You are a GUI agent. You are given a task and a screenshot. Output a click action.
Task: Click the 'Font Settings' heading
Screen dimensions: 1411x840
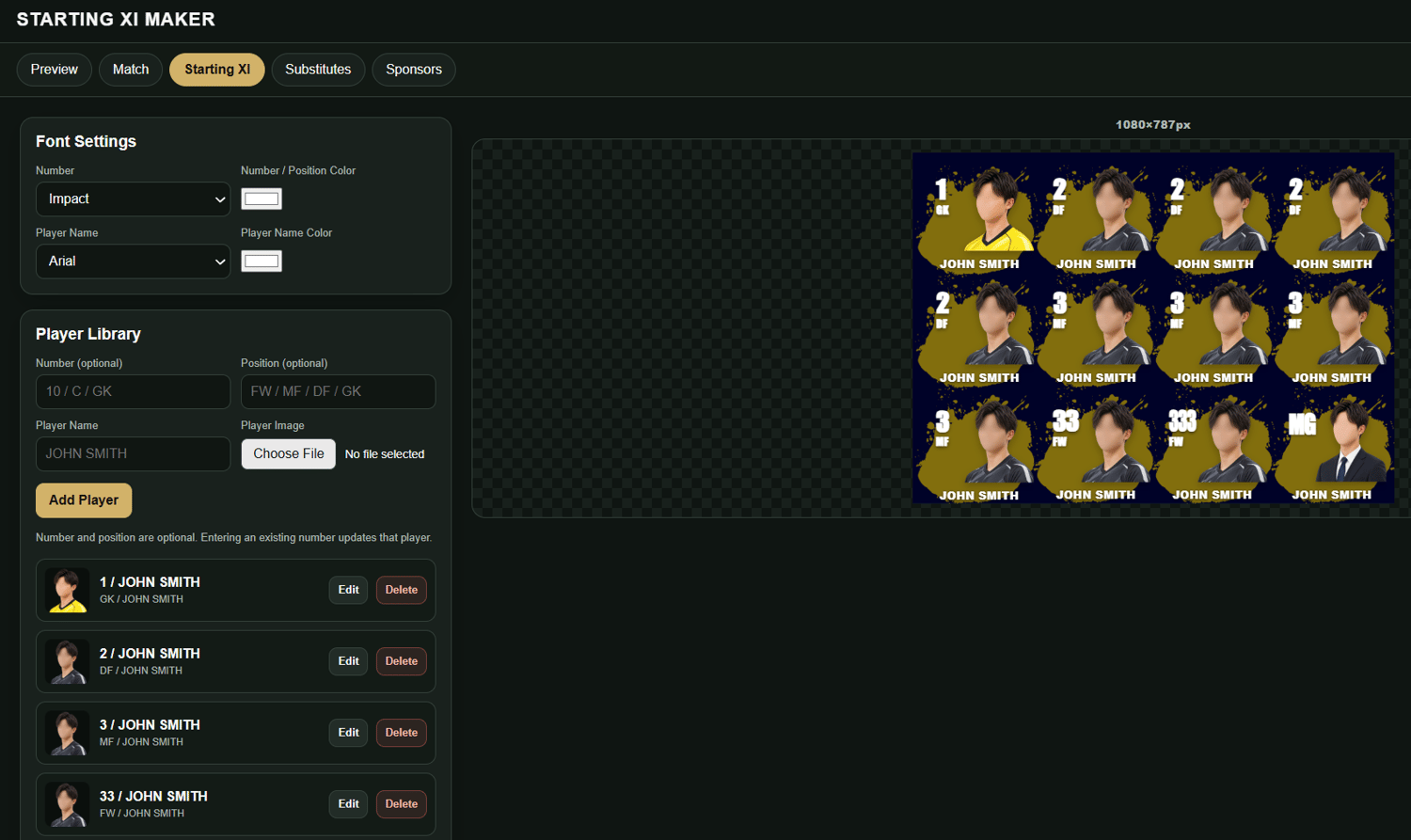(x=86, y=141)
